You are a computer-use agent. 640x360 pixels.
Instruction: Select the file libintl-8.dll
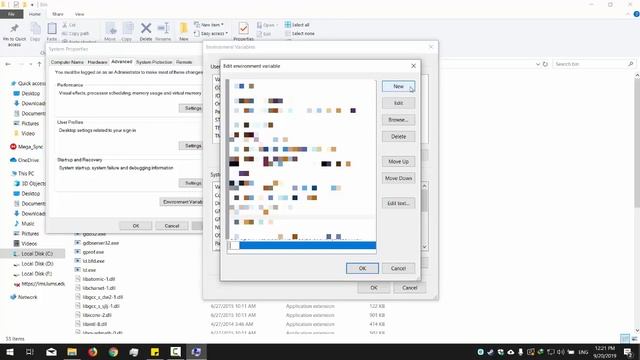pos(91,324)
